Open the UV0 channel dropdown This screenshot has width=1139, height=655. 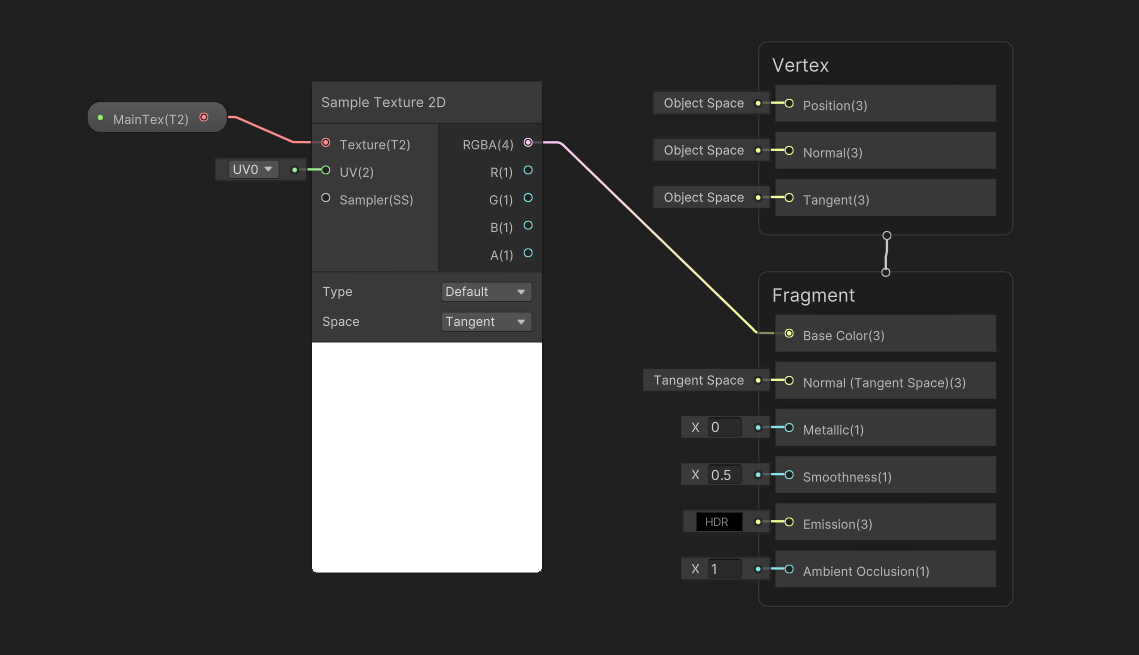pyautogui.click(x=253, y=170)
